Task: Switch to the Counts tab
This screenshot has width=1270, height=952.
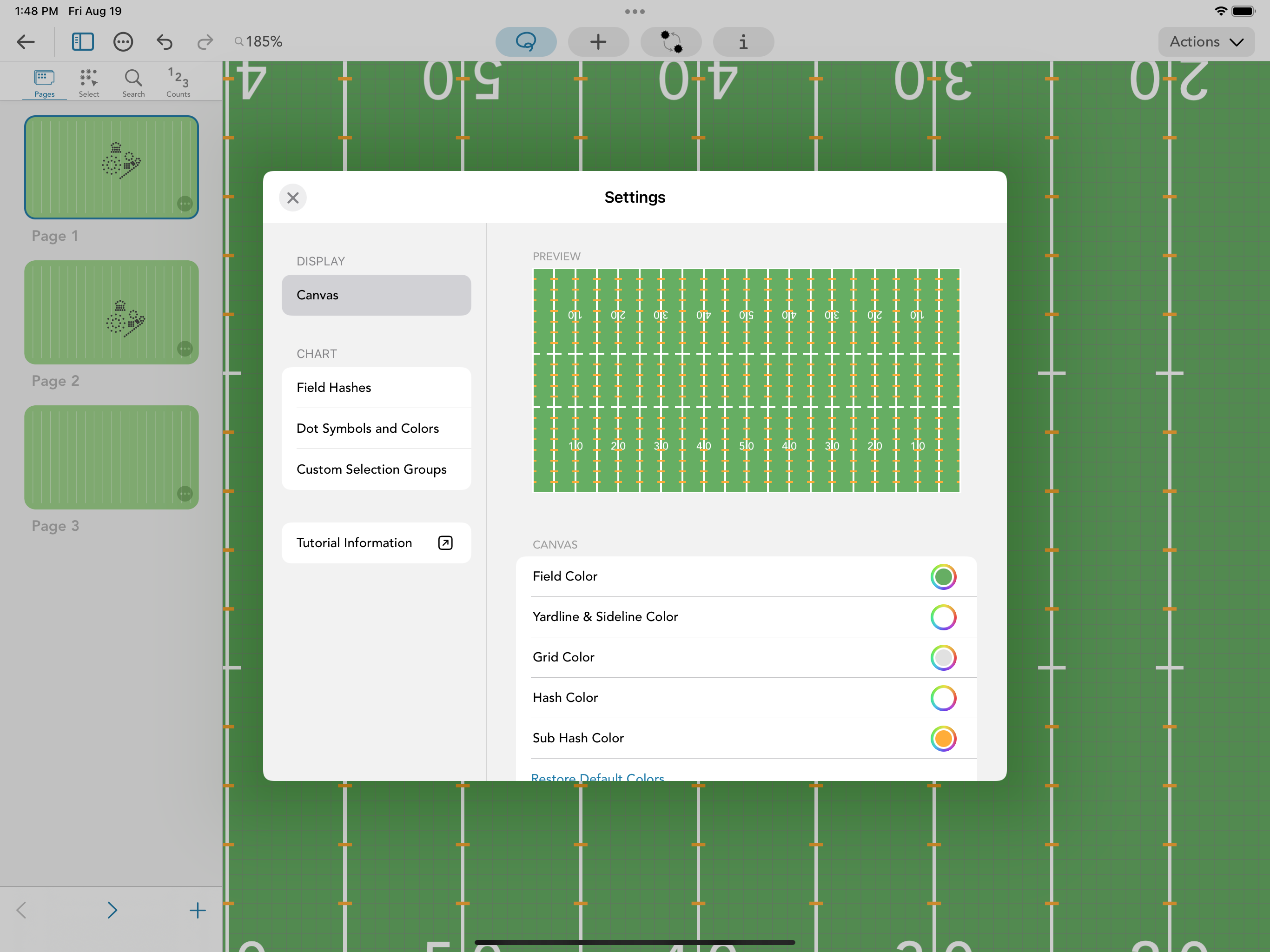Action: click(178, 82)
